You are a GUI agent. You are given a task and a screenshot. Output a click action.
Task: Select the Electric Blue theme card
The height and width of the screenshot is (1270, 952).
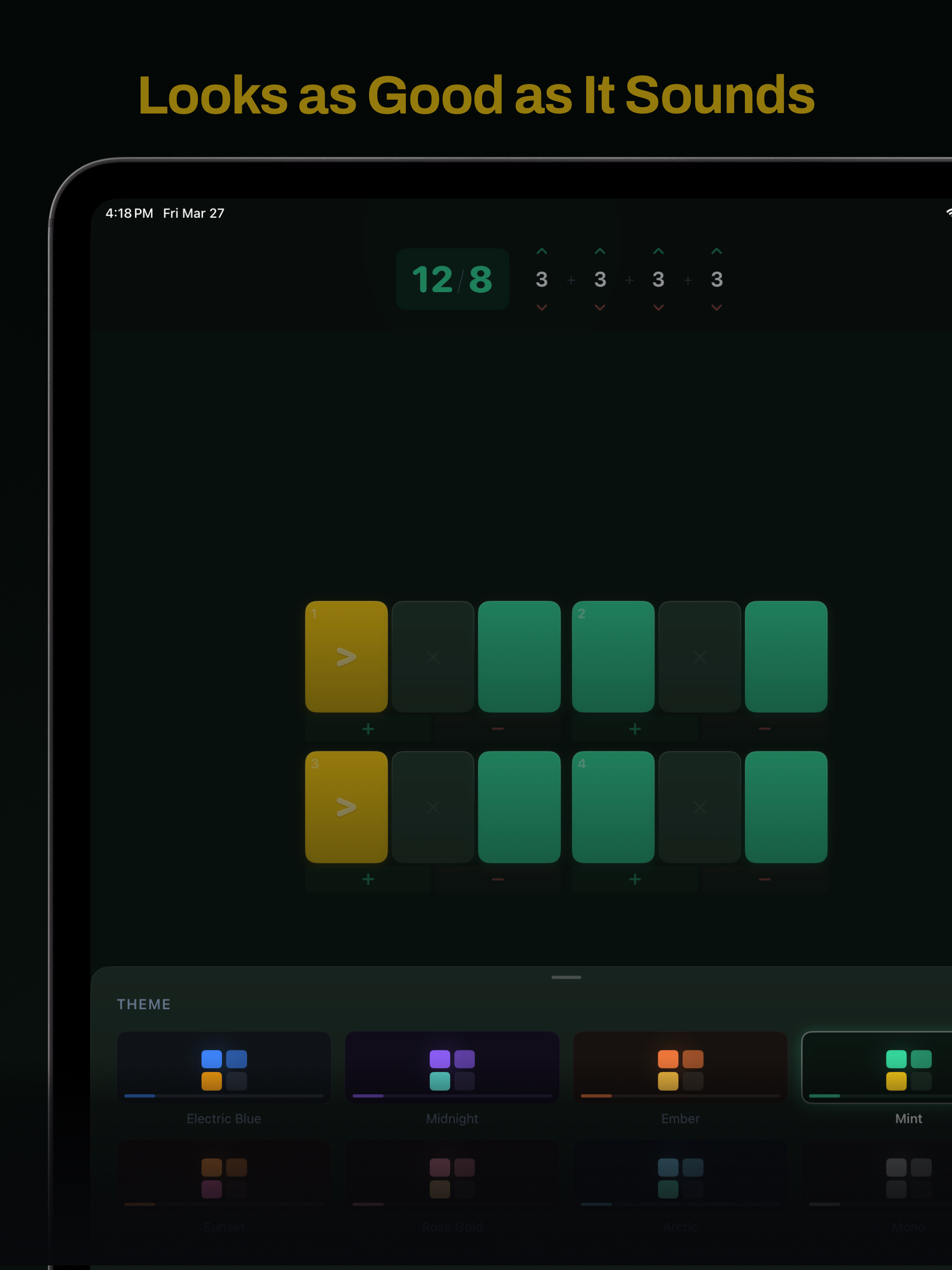[x=224, y=1067]
